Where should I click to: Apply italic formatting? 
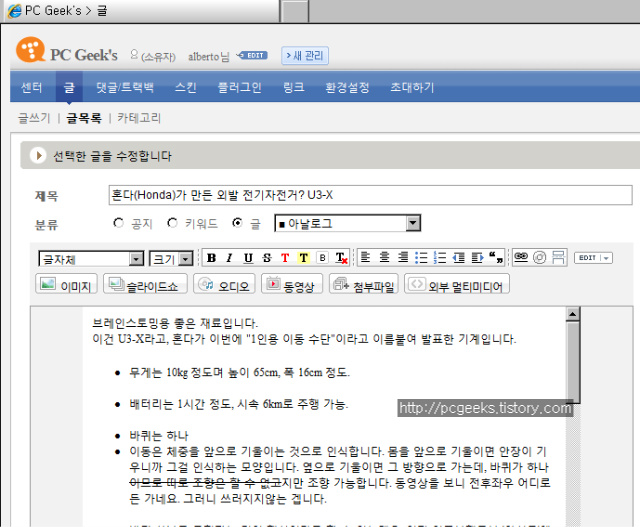229,258
